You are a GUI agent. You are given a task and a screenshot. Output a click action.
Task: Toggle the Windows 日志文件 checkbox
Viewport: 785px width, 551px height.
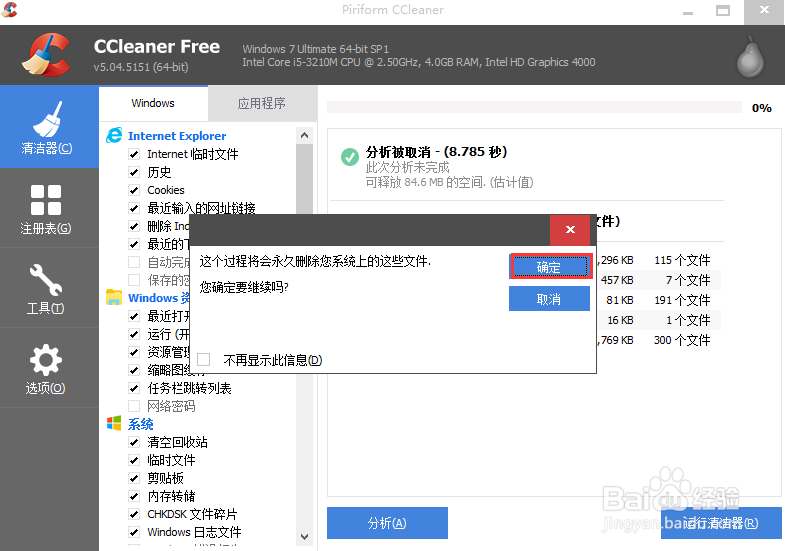pos(134,532)
